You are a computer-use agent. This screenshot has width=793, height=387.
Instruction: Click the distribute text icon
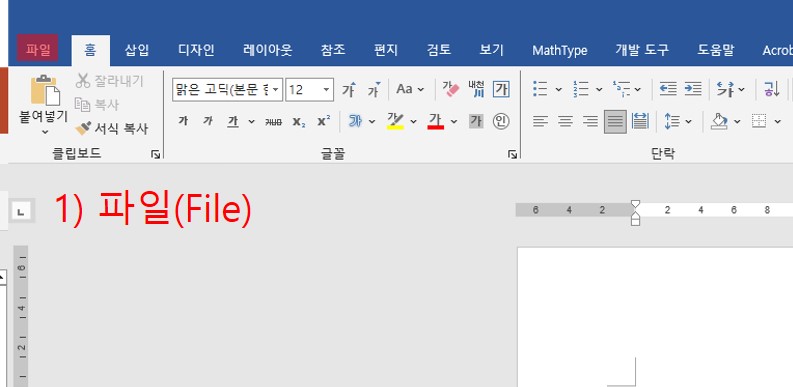pyautogui.click(x=640, y=121)
